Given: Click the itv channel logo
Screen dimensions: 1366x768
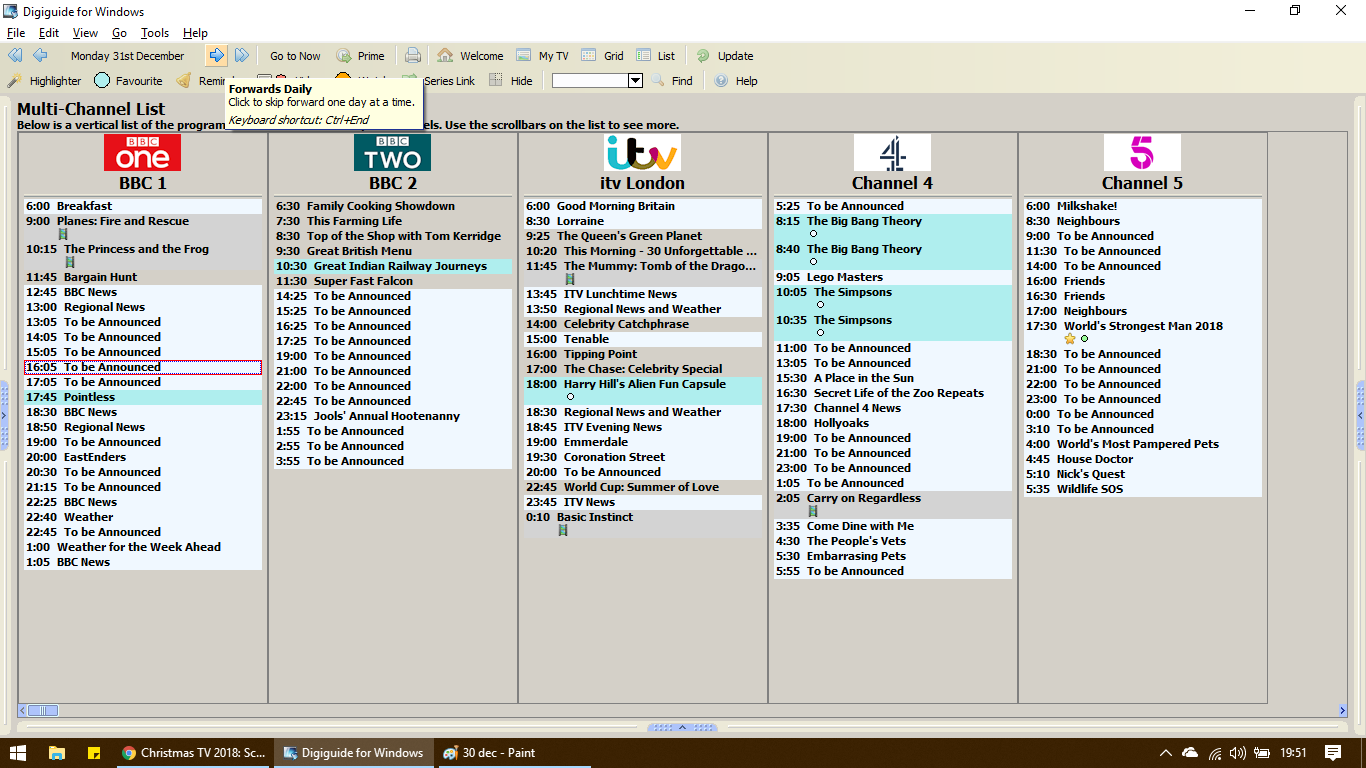Looking at the screenshot, I should (x=642, y=153).
